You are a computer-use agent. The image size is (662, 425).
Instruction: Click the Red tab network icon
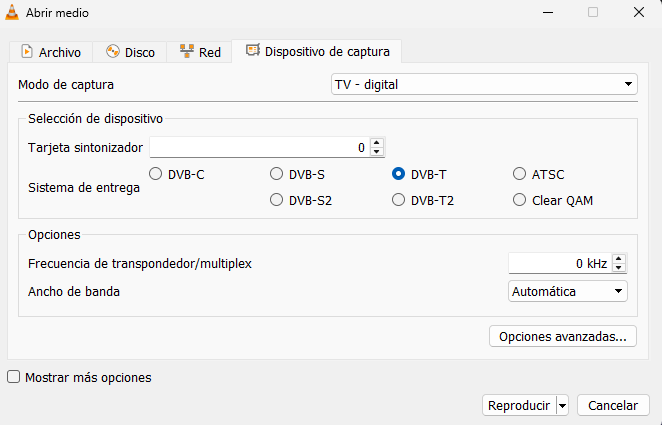pos(186,52)
